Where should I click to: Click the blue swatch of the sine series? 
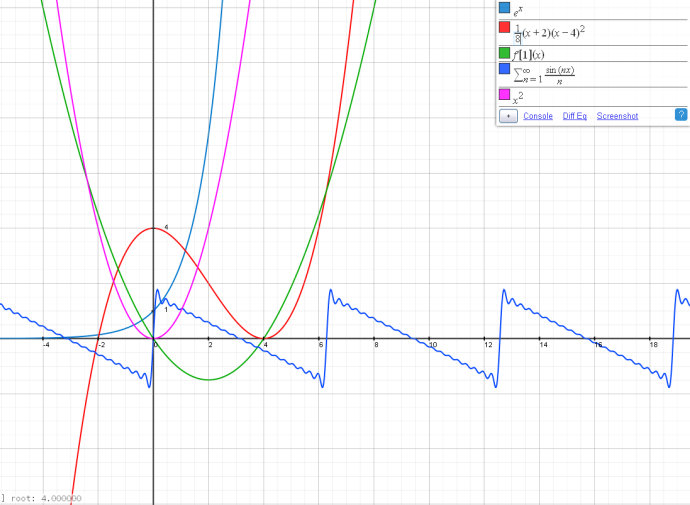coord(504,69)
